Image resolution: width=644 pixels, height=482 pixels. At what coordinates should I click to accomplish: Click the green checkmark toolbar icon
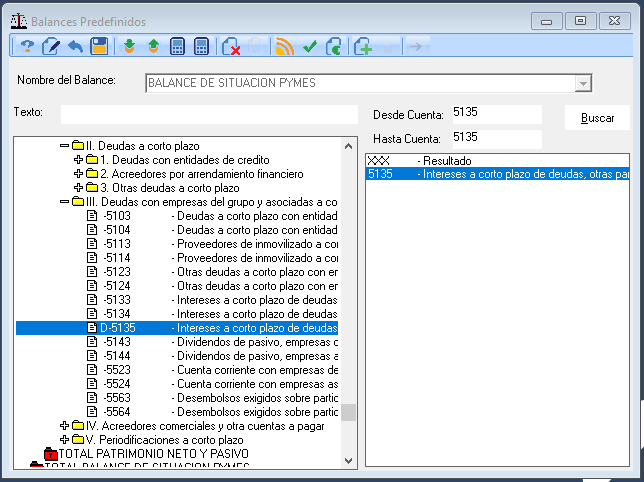(310, 46)
